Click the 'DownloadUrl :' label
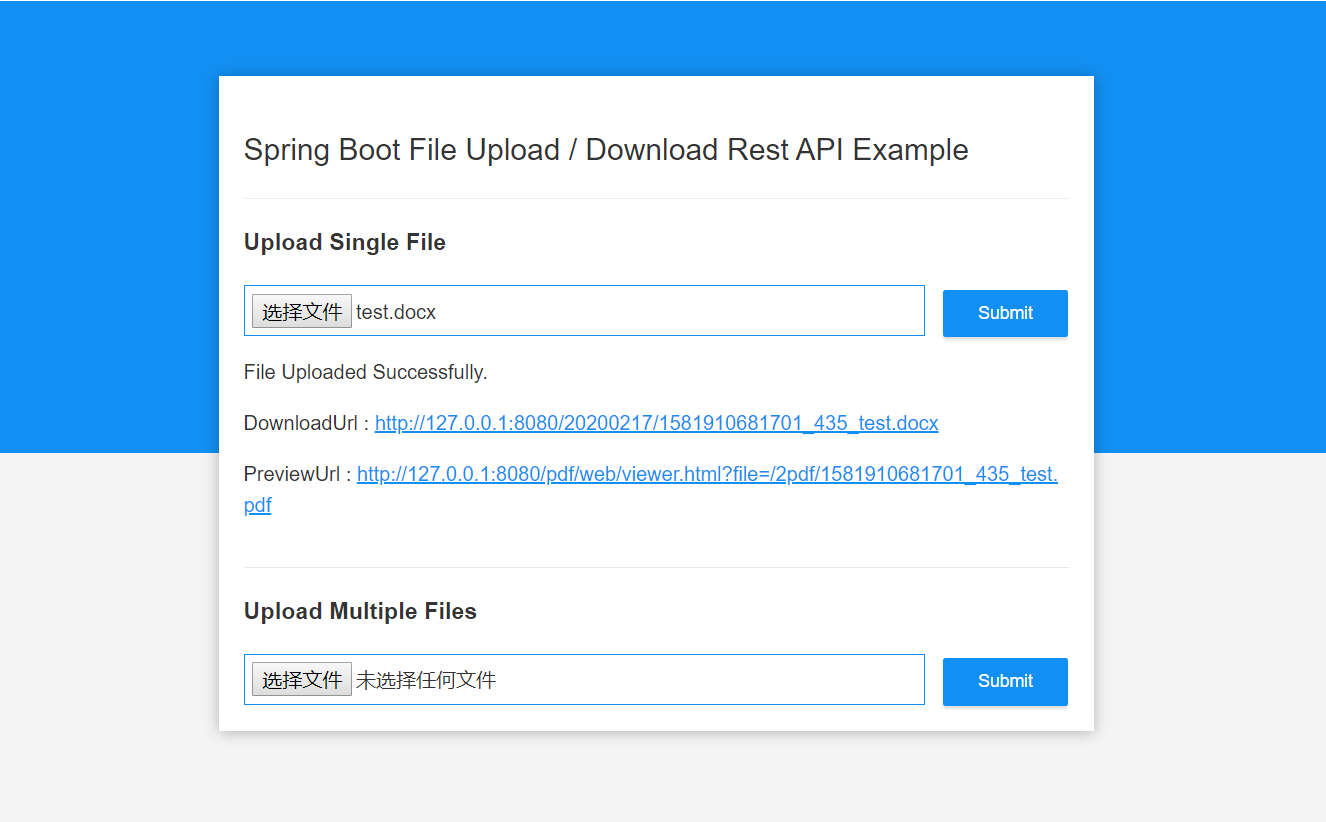The height and width of the screenshot is (822, 1326). coord(306,423)
